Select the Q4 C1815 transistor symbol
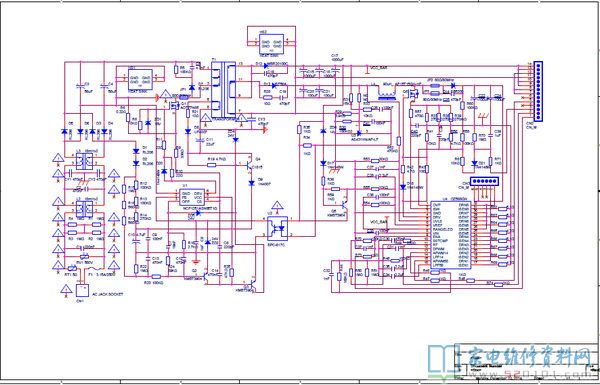Viewport: 600px width, 385px height. click(250, 165)
